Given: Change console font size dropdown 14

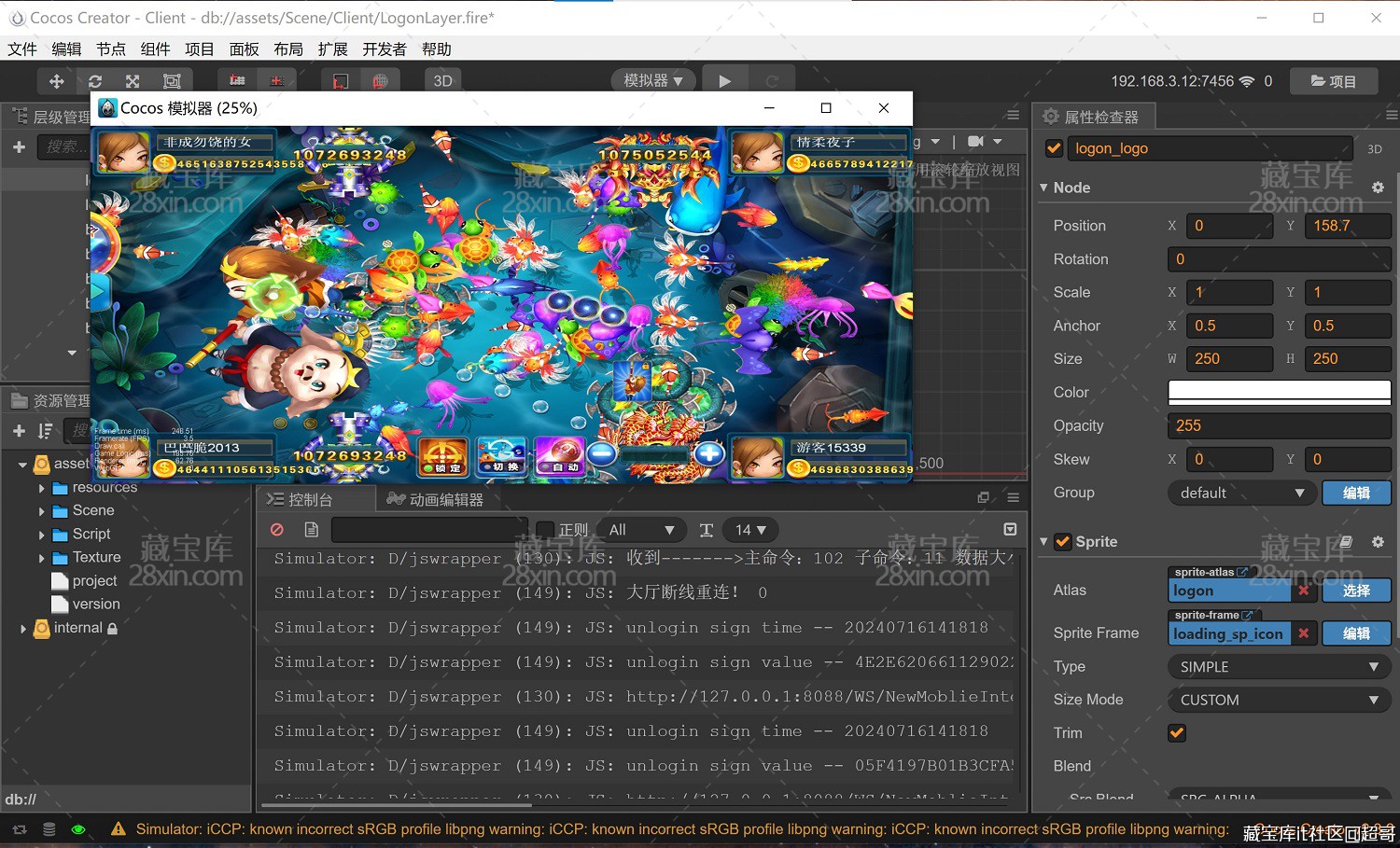Looking at the screenshot, I should pos(750,530).
